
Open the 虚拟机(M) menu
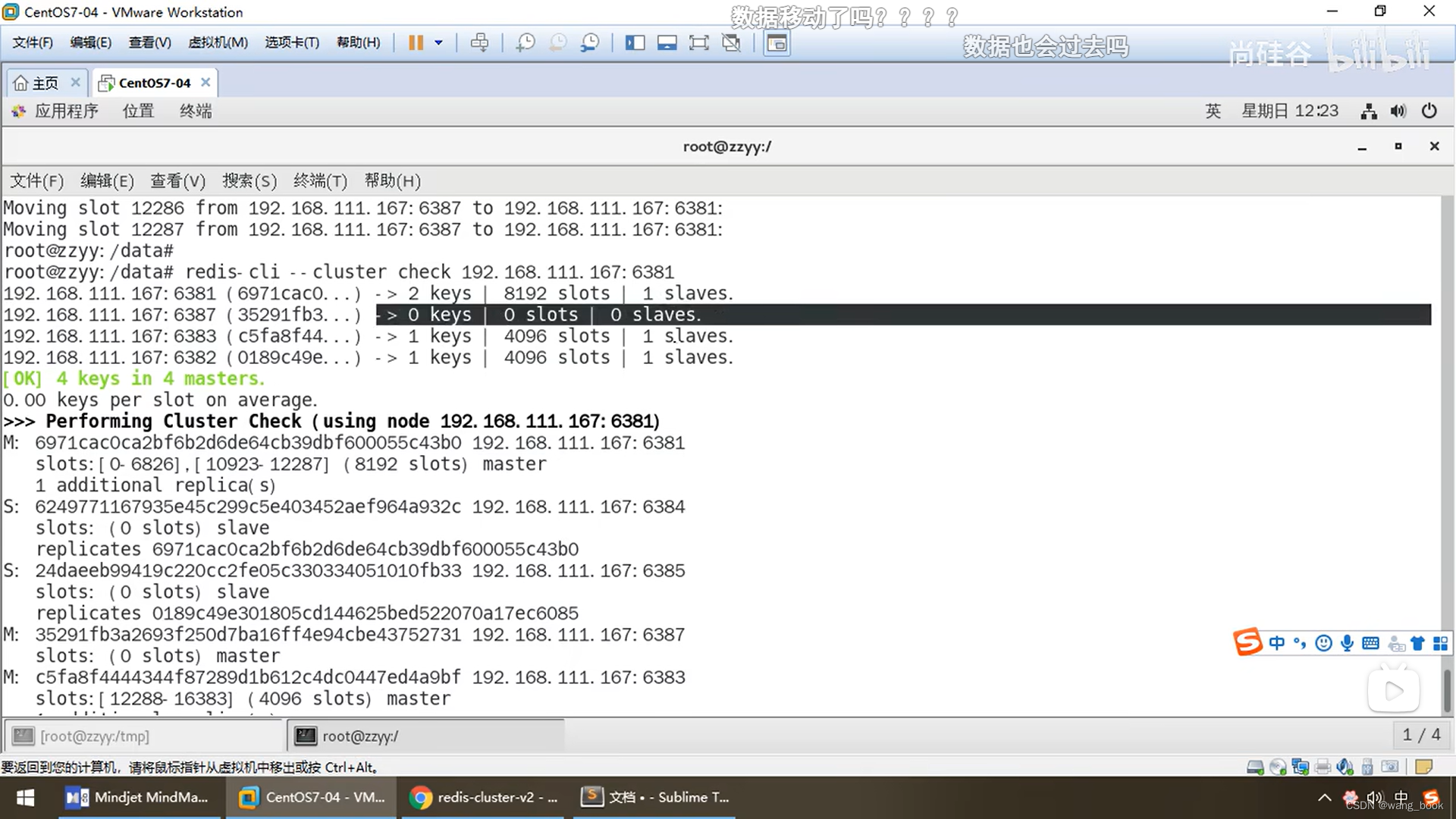tap(218, 42)
